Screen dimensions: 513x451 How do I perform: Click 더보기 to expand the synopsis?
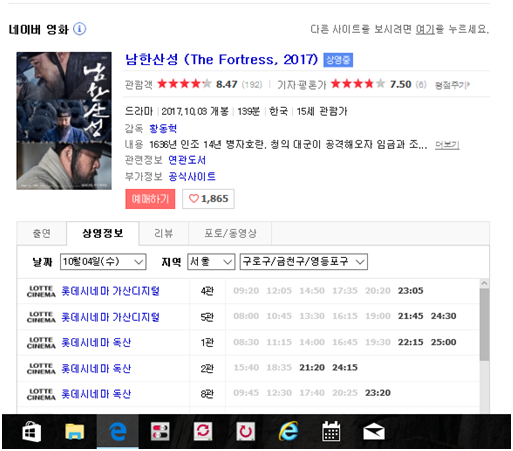447,145
